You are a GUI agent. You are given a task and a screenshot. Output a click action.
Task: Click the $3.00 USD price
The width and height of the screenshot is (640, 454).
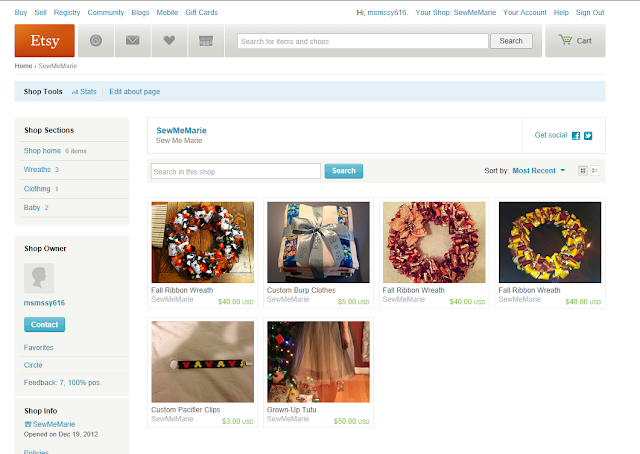pos(238,421)
